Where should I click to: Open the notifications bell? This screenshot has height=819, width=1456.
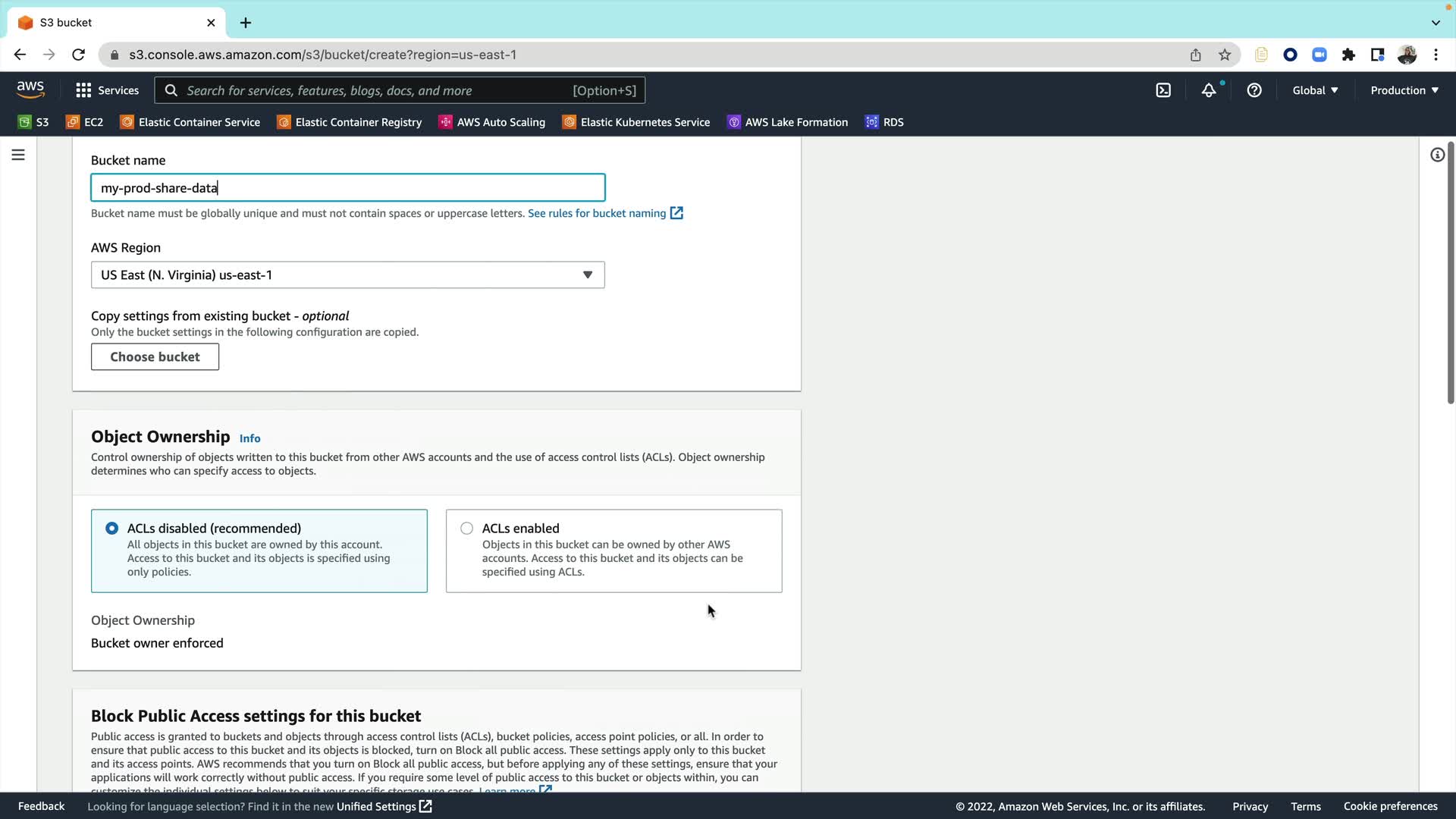[1209, 90]
